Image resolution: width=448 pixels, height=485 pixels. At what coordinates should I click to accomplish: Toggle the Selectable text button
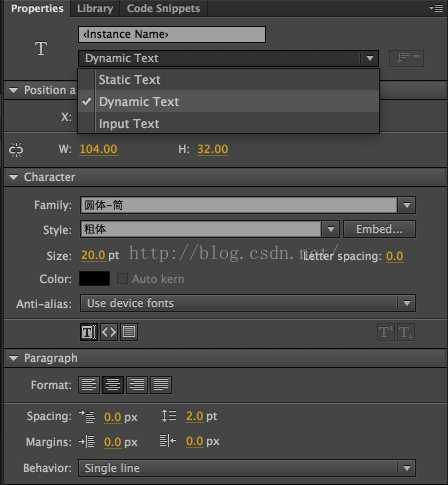pyautogui.click(x=89, y=332)
